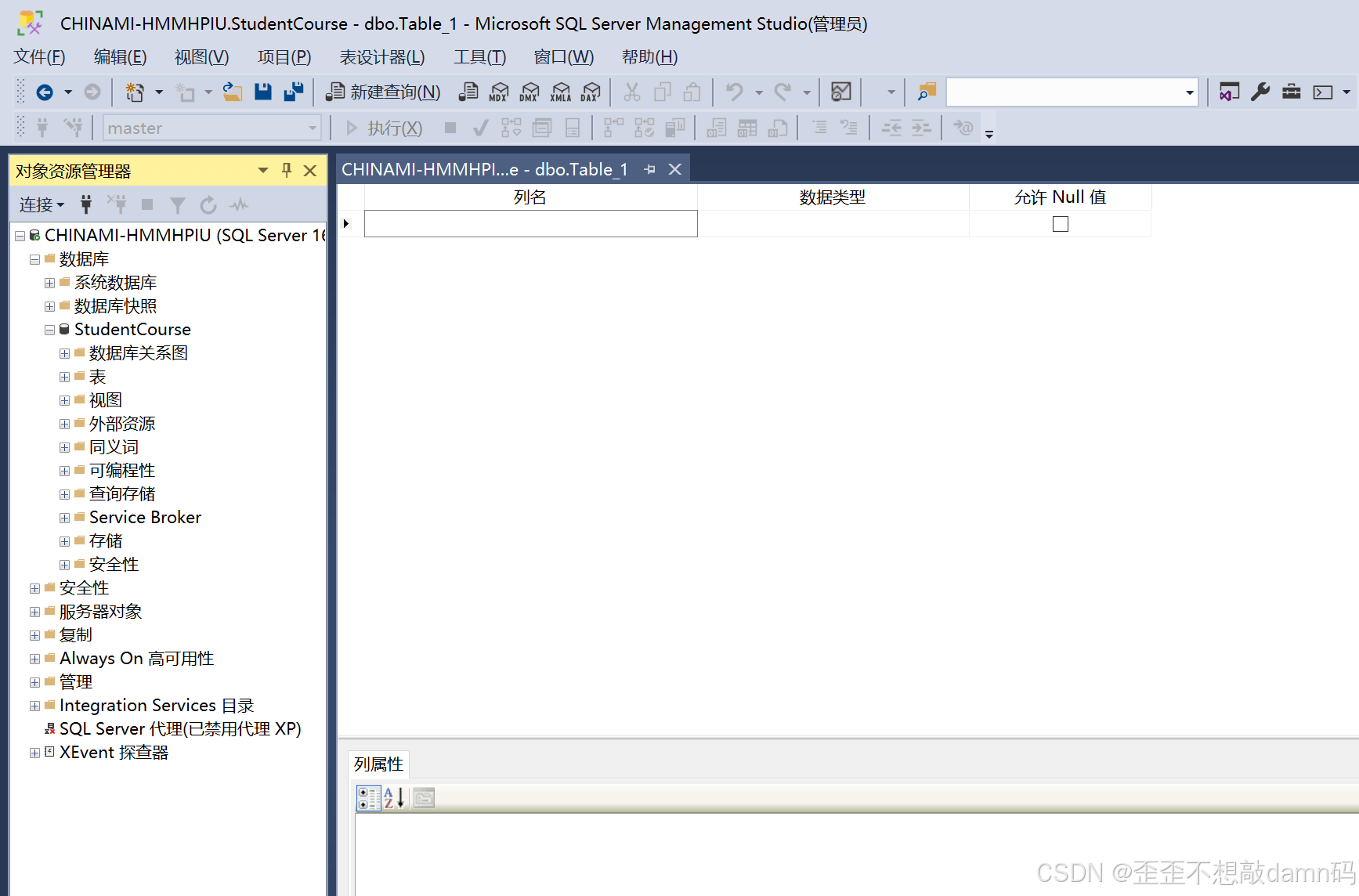Click the DAX query icon
This screenshot has height=896, width=1359.
point(591,92)
